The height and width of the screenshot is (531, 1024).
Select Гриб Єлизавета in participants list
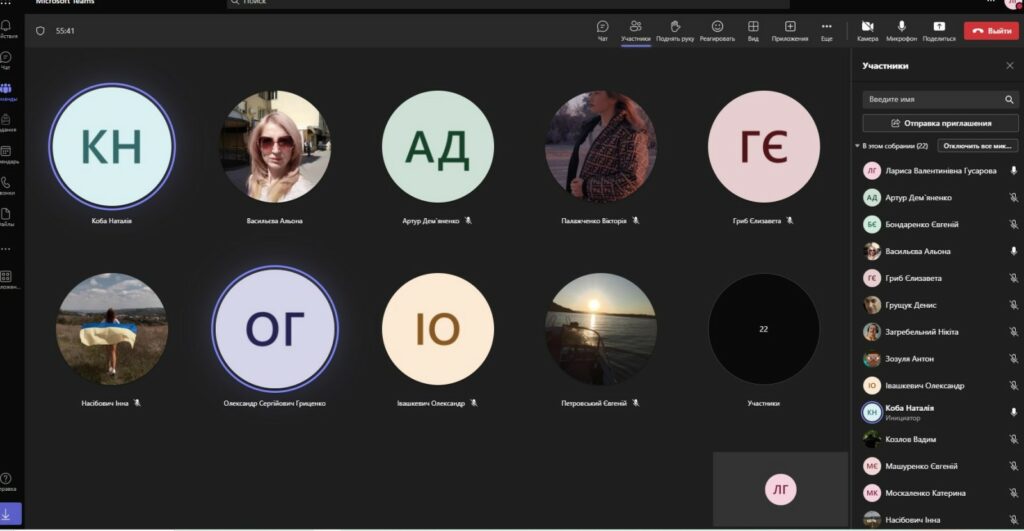(x=939, y=278)
